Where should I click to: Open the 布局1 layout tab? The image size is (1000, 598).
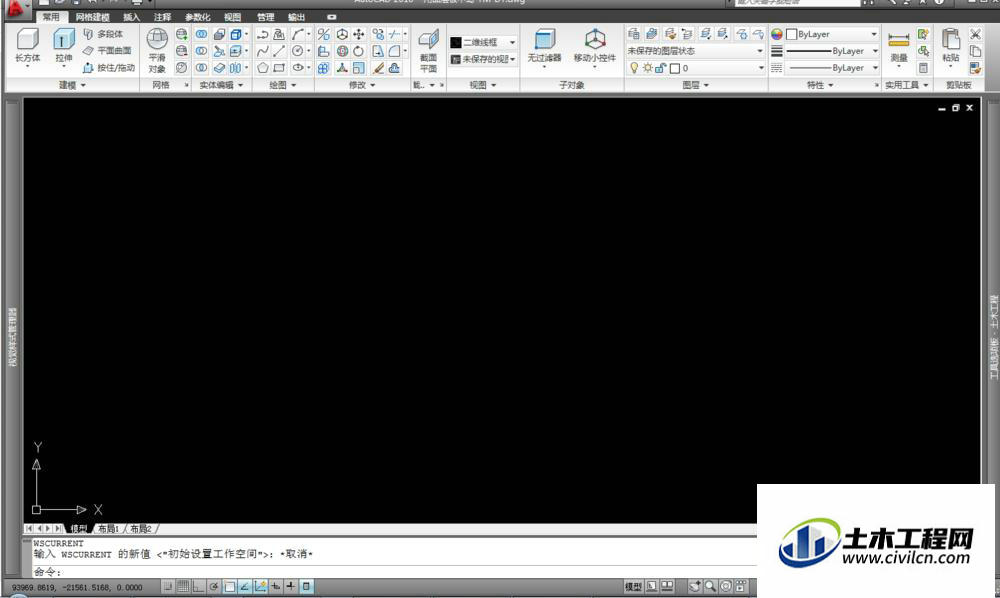click(108, 529)
